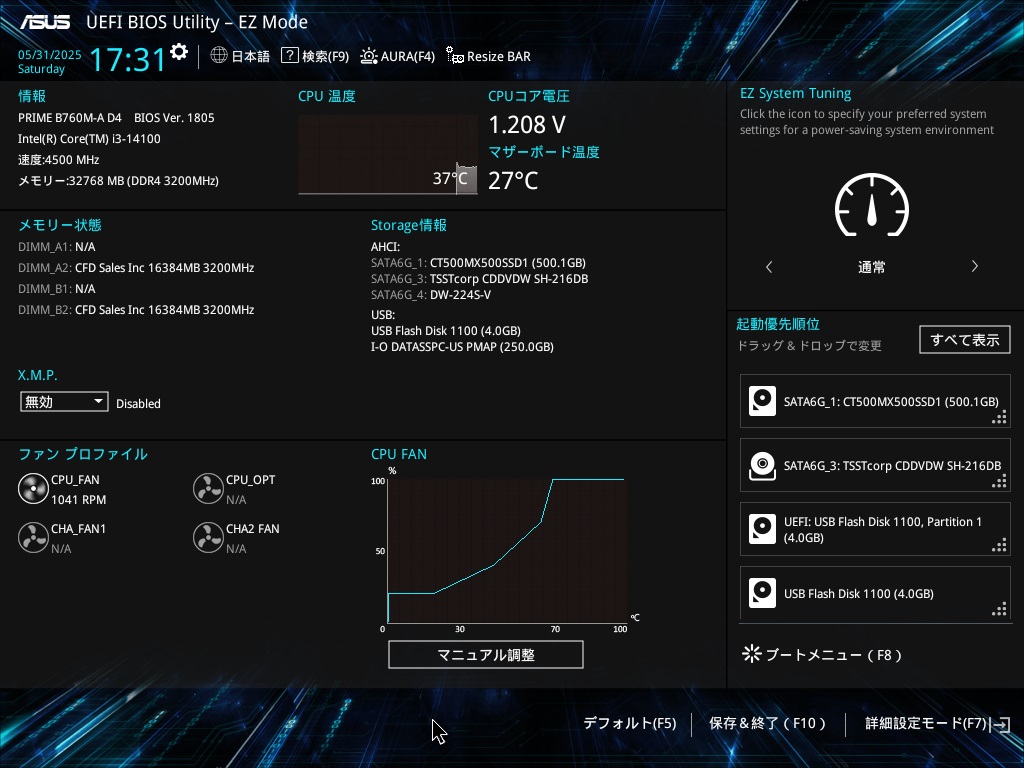Screen dimensions: 1024x768
Task: Click the 1041 RPM fan speed
Action: pos(78,500)
